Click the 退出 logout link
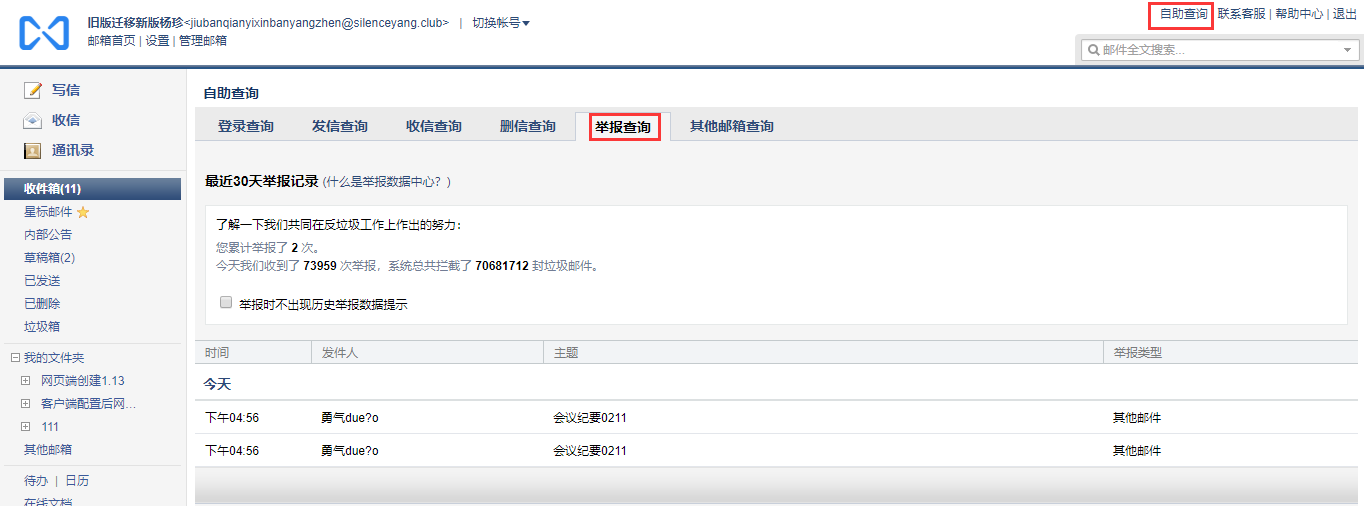This screenshot has height=506, width=1364. pyautogui.click(x=1344, y=14)
